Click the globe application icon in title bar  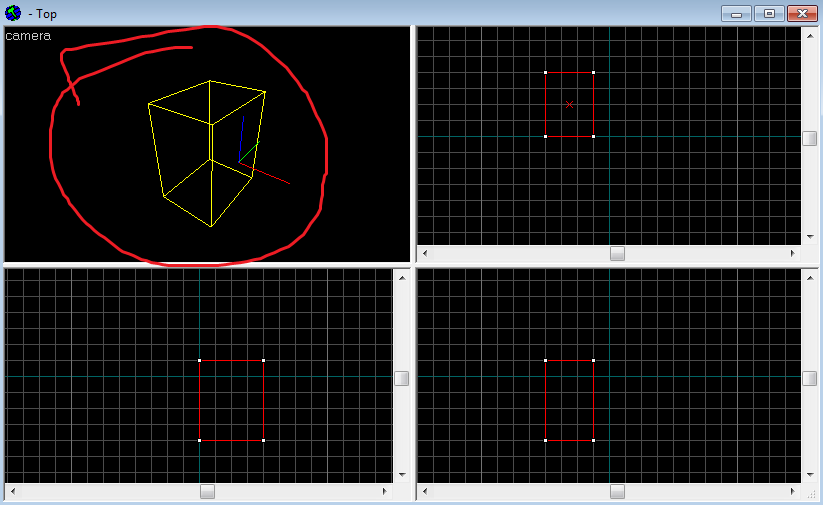13,13
